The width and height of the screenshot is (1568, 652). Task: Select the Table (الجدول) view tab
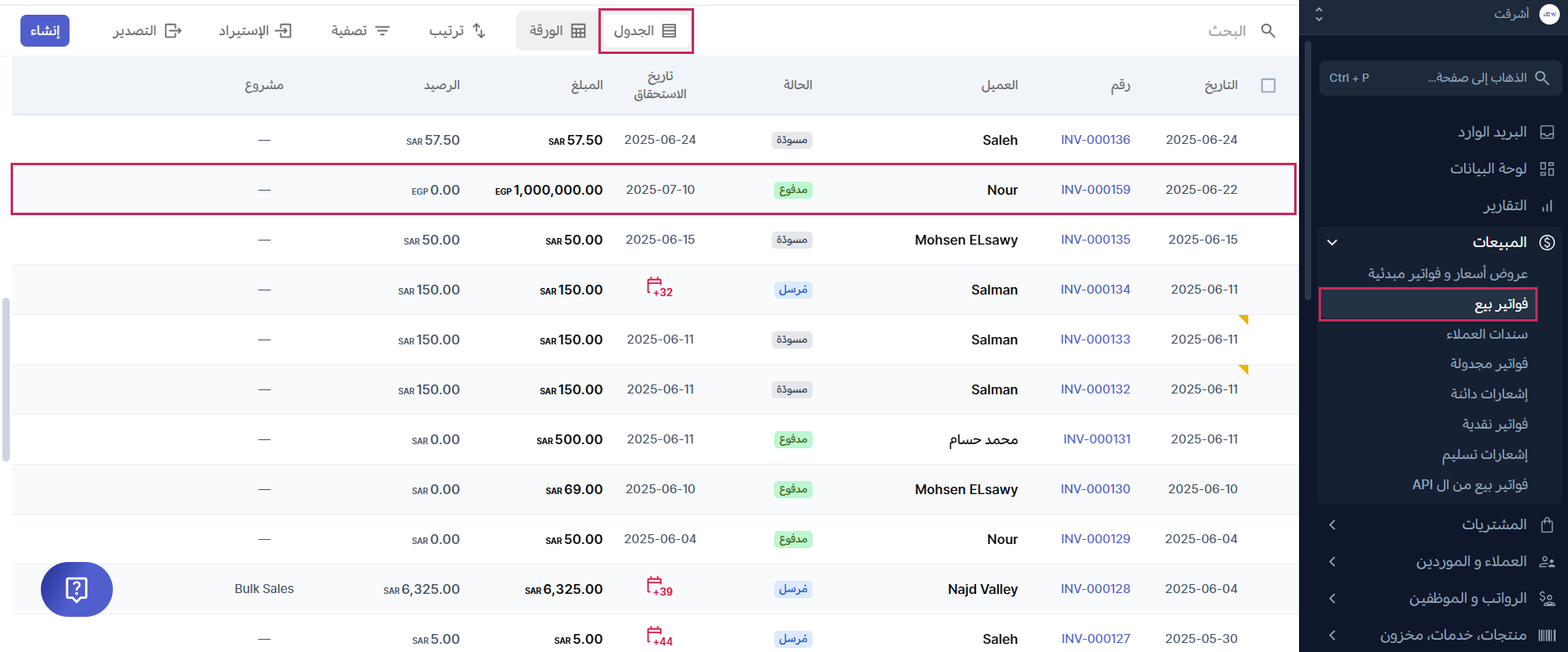(x=645, y=31)
